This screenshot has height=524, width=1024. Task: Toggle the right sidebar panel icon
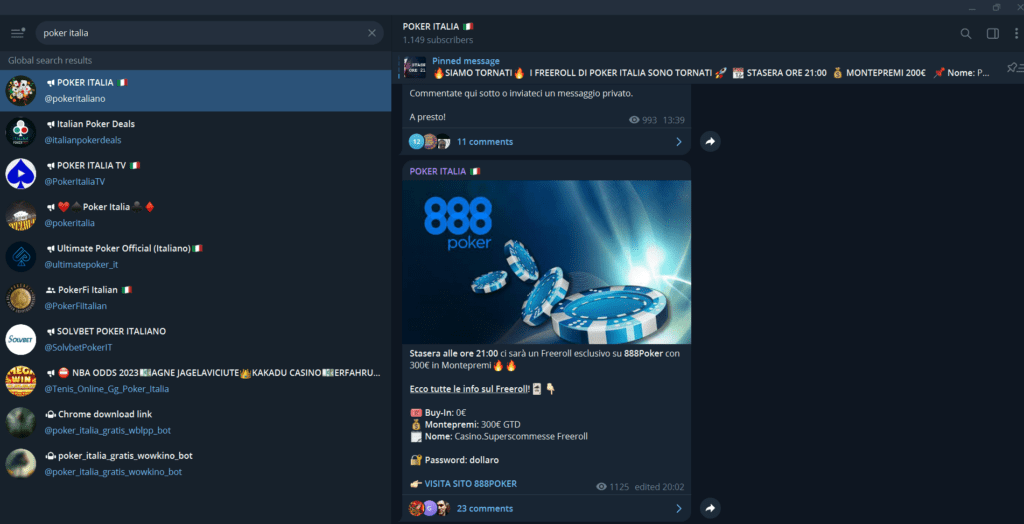point(993,33)
